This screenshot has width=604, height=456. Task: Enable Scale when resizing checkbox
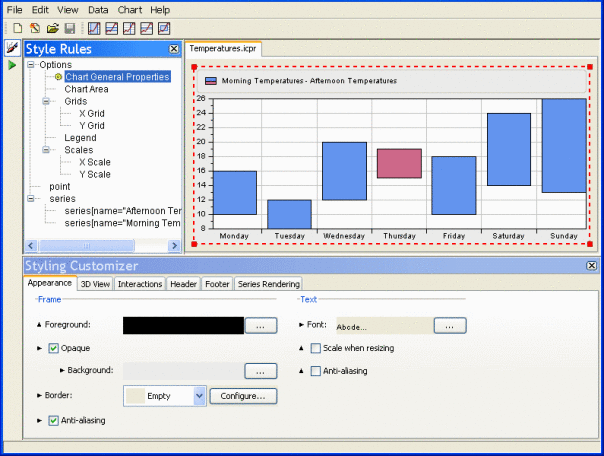[316, 348]
